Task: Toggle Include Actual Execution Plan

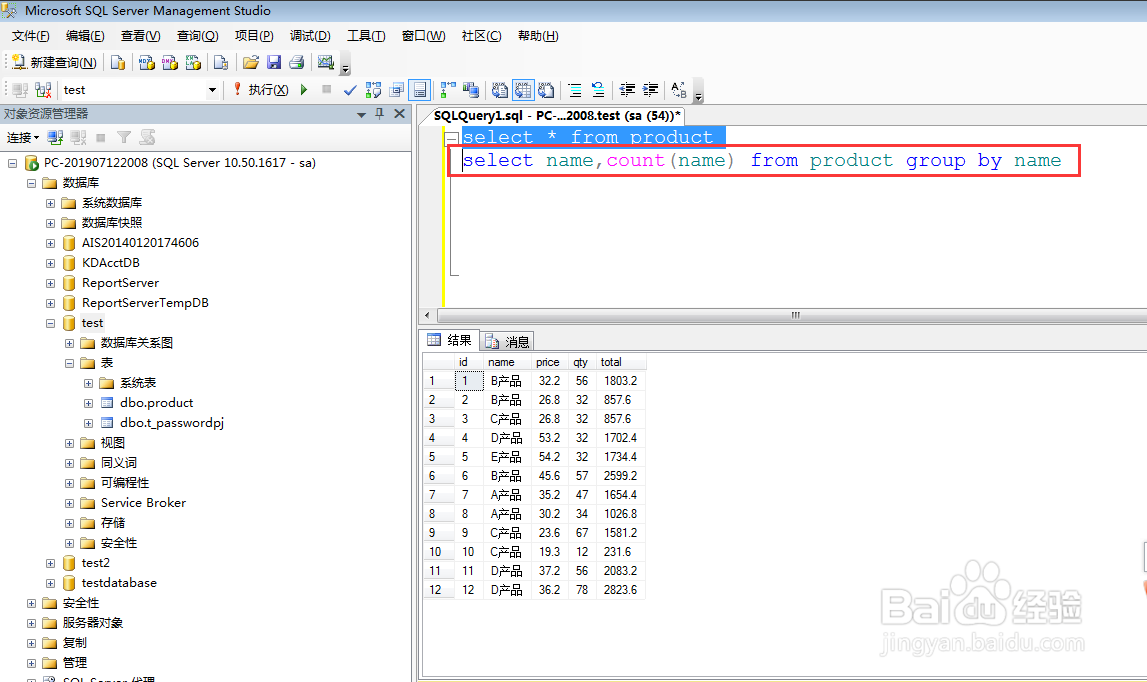Action: pyautogui.click(x=448, y=90)
